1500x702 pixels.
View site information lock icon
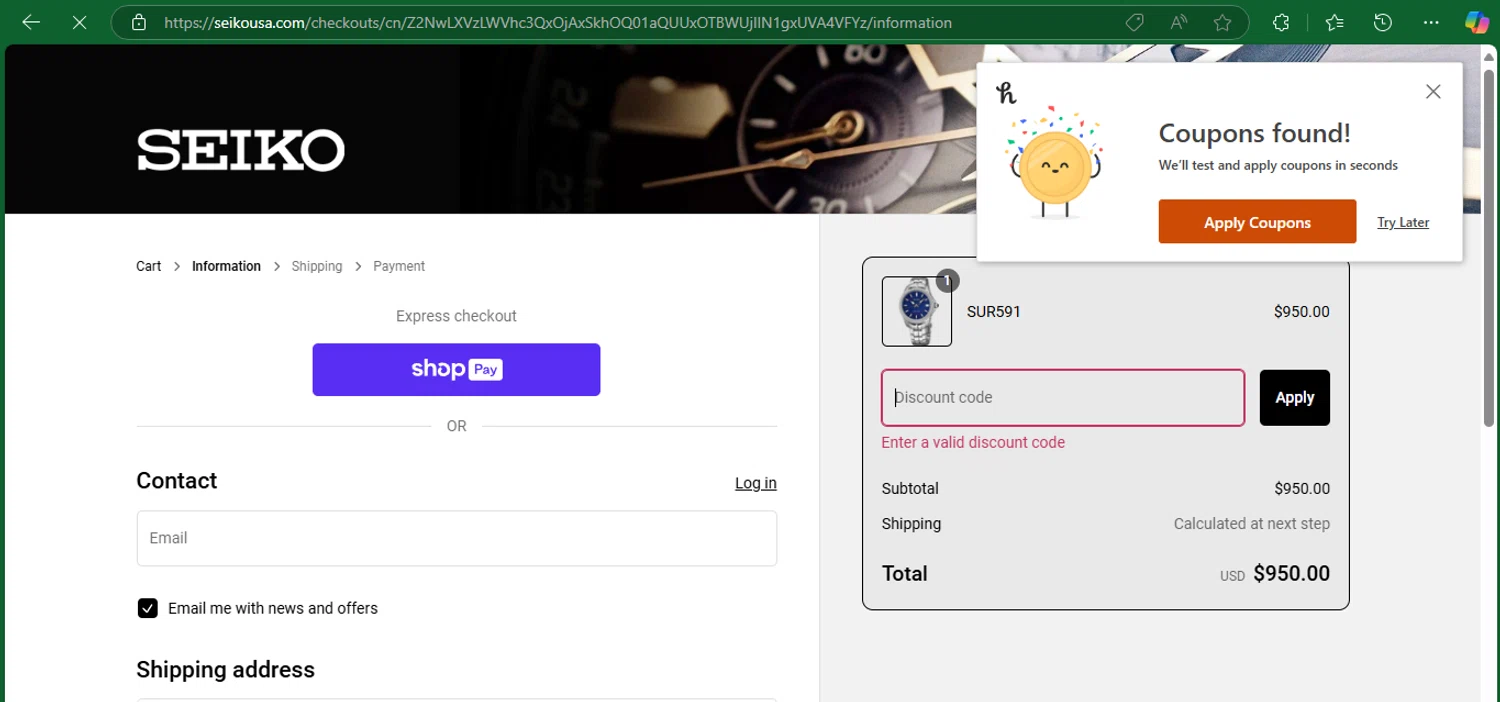pyautogui.click(x=139, y=22)
